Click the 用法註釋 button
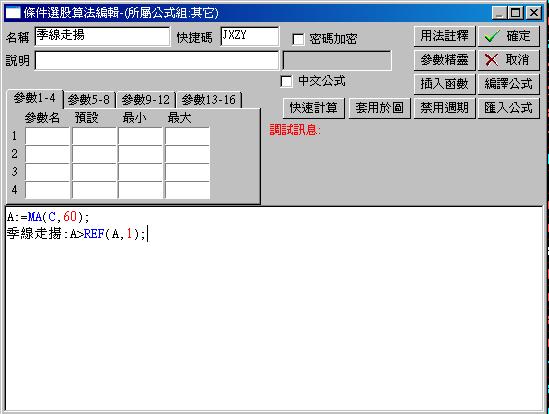 point(444,36)
